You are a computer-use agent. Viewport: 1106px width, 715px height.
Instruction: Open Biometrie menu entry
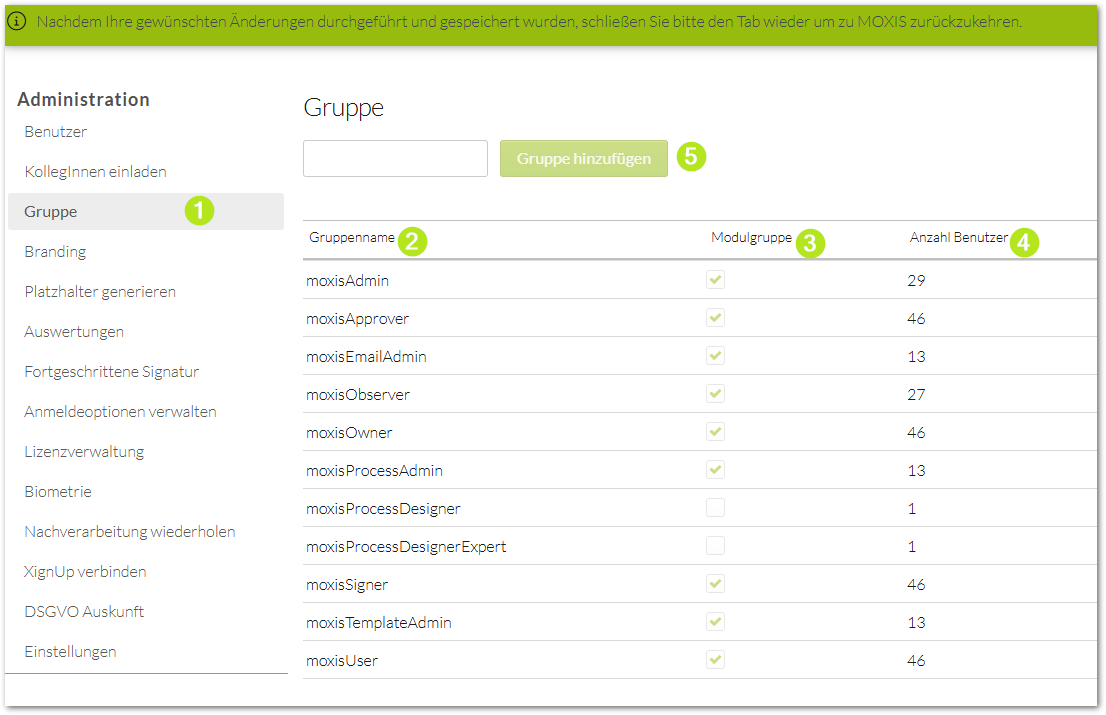[58, 491]
